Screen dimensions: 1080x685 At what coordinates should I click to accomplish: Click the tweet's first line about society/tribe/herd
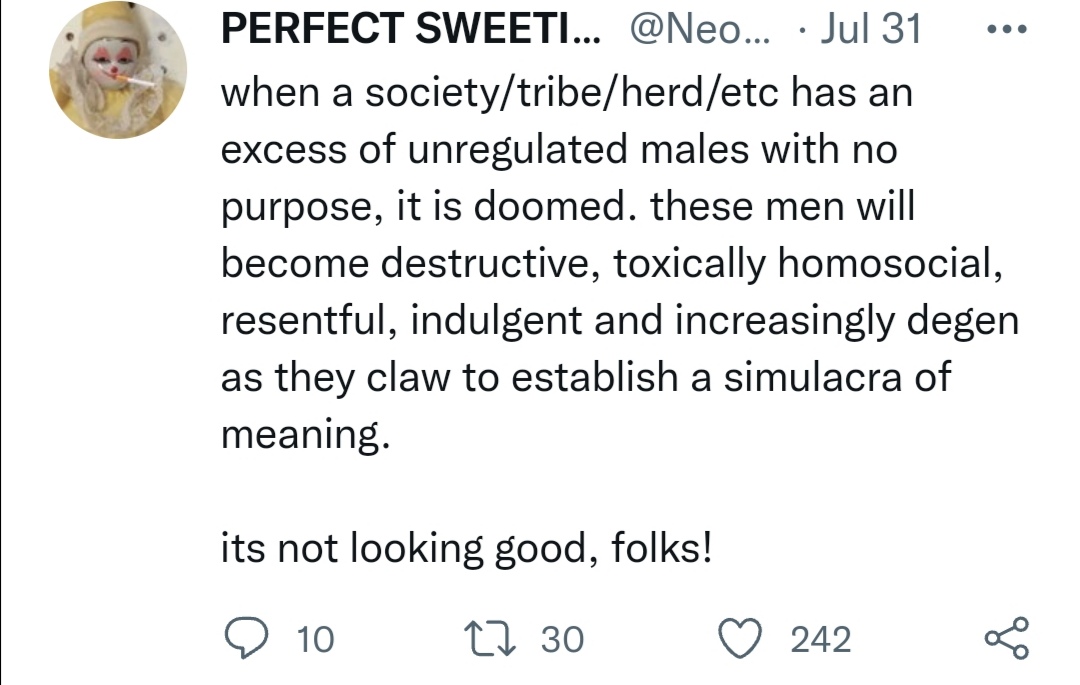pyautogui.click(x=566, y=96)
